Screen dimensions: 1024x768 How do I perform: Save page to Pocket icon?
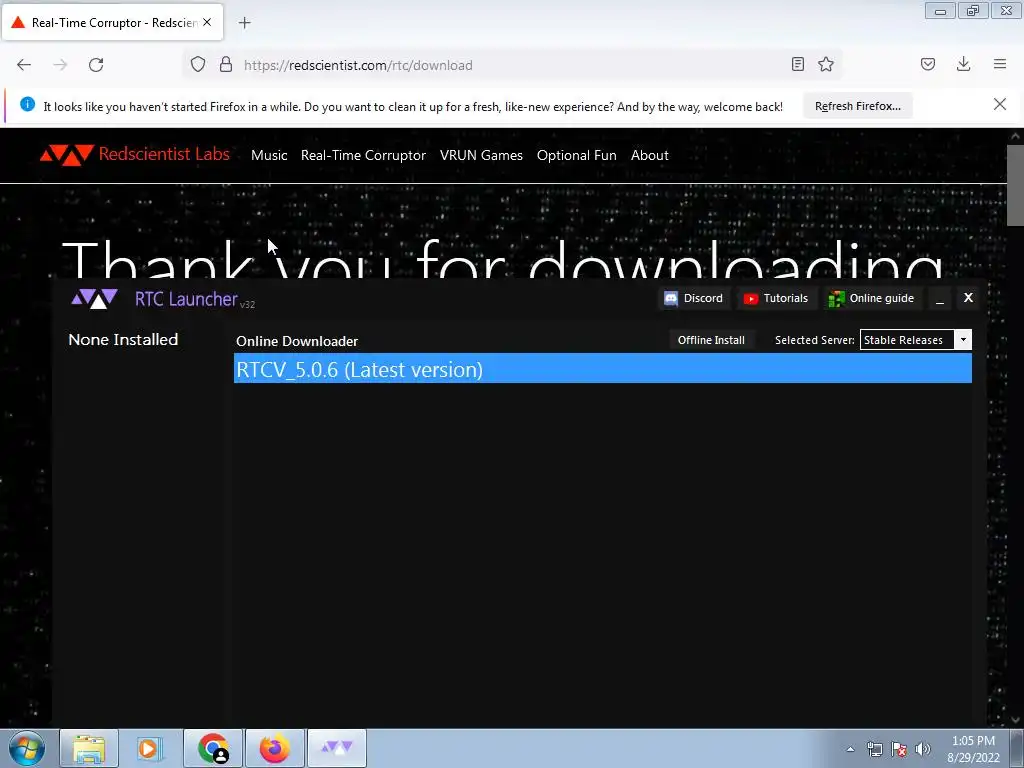coord(928,64)
